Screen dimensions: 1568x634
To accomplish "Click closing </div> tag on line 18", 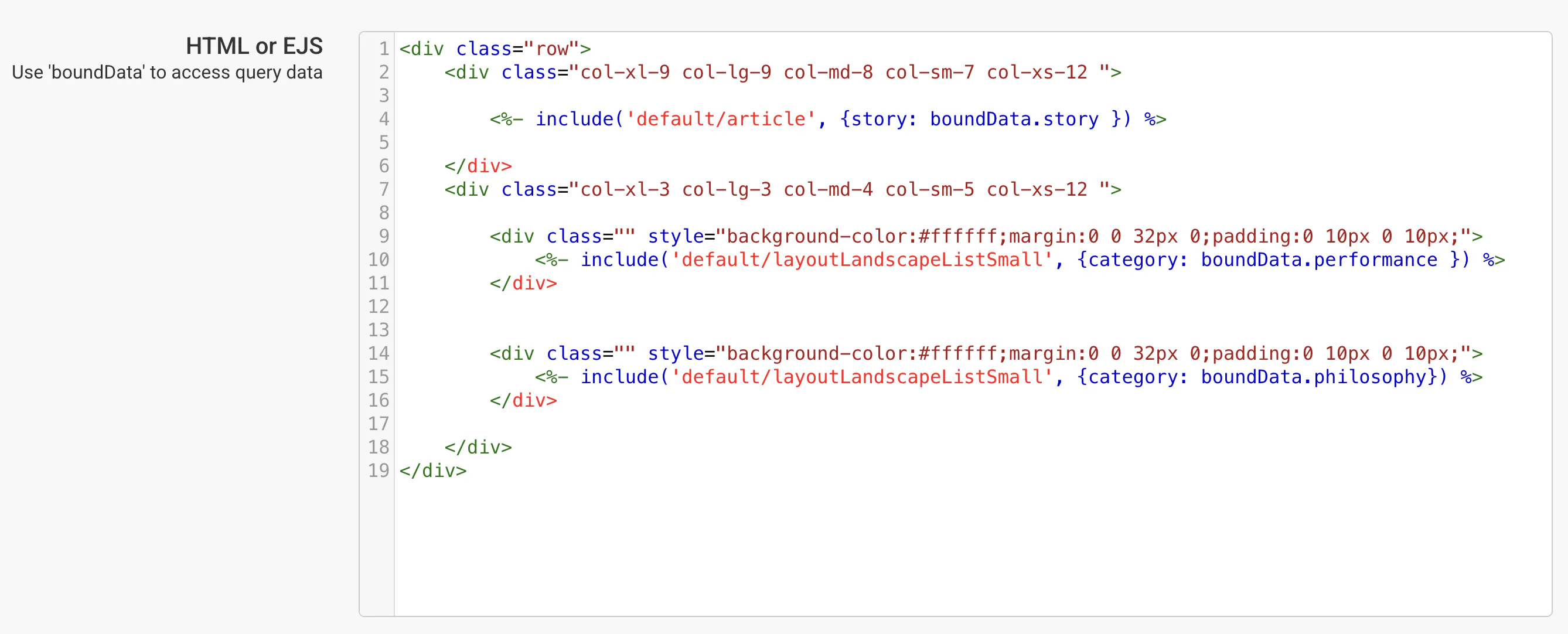I will pos(478,447).
